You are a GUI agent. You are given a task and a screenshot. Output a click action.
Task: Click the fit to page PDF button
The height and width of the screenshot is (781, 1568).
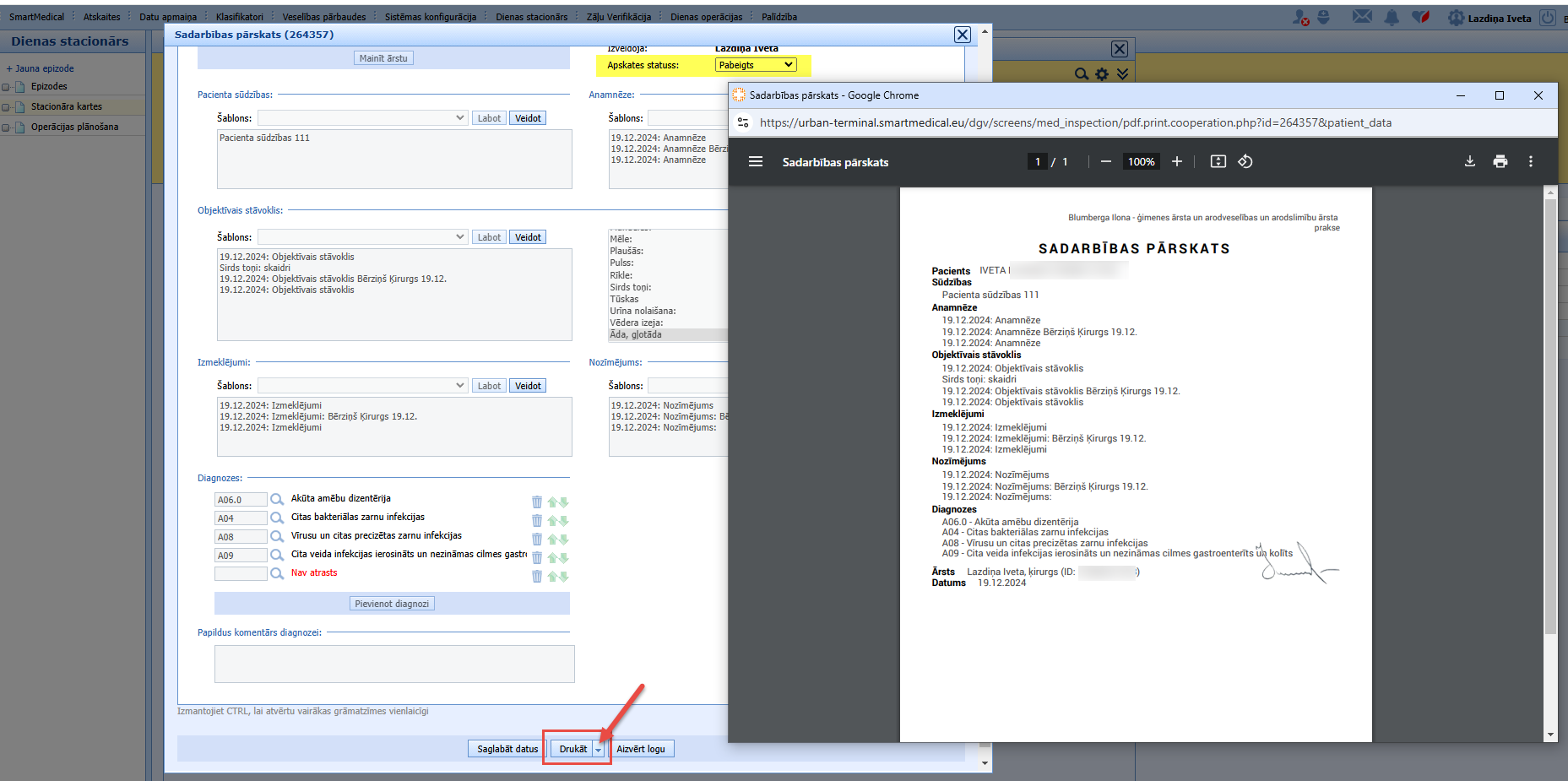[x=1218, y=161]
